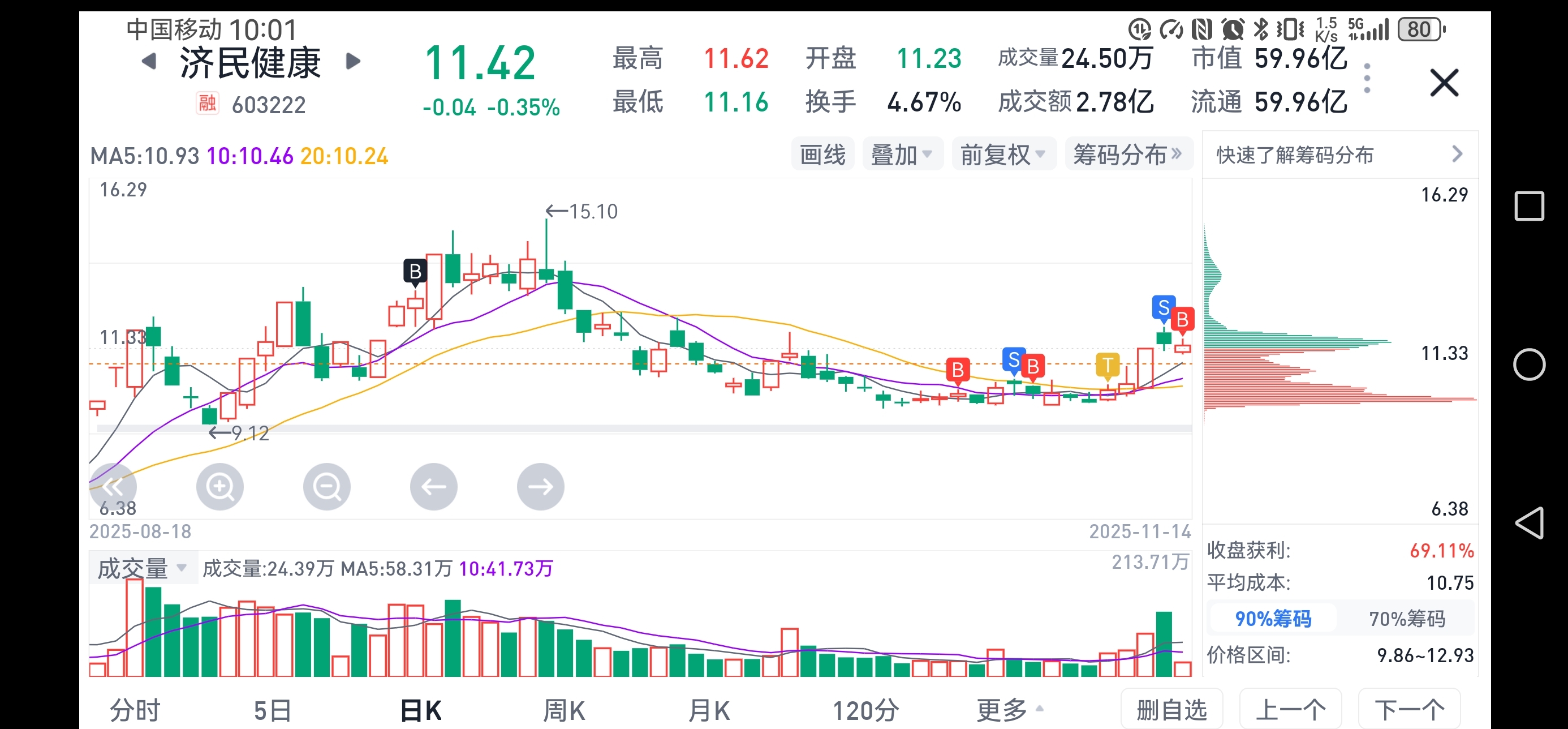Tap the 删自选 button
This screenshot has width=1568, height=729.
pos(1171,710)
